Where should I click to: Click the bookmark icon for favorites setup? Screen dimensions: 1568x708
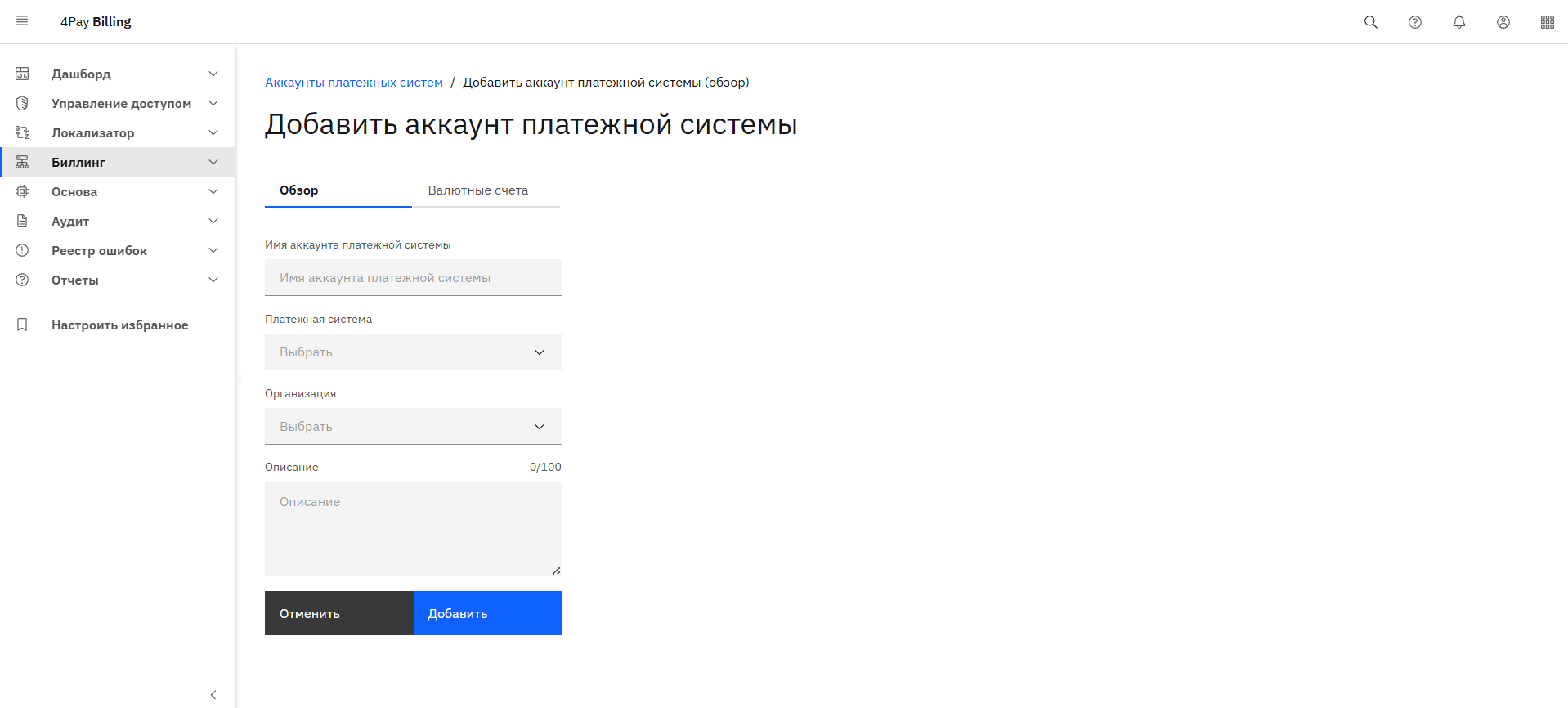[22, 325]
